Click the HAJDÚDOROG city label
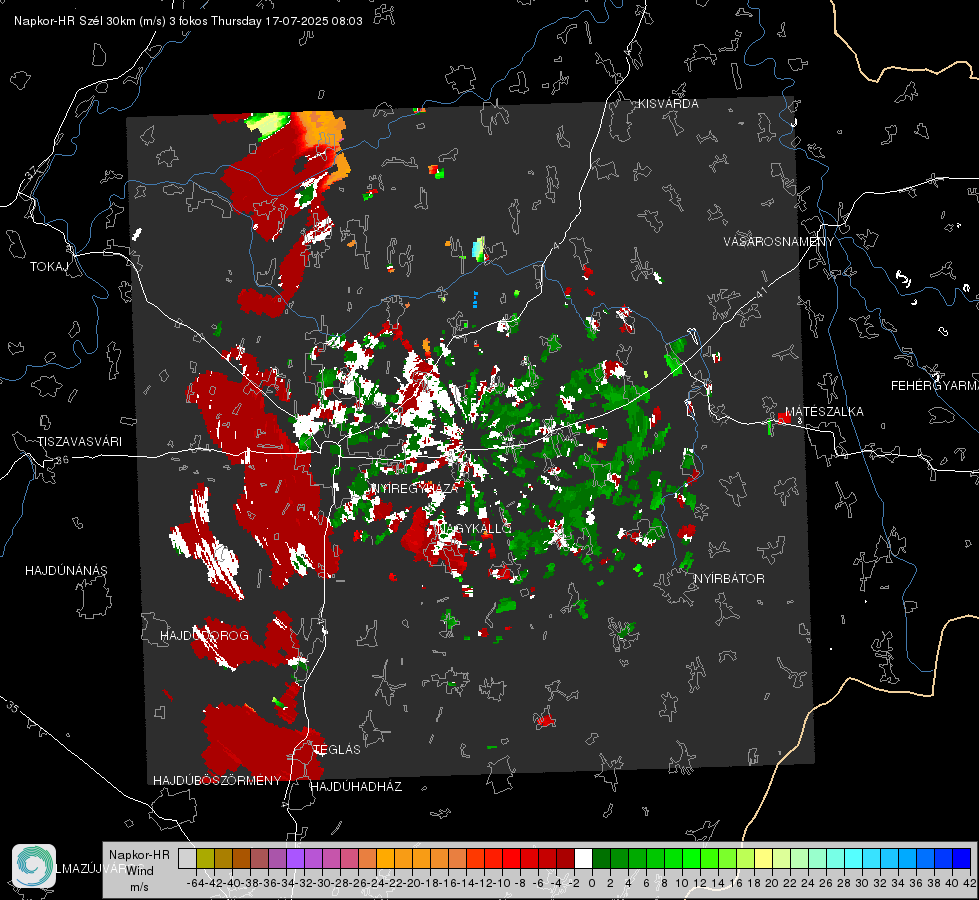This screenshot has height=900, width=979. pyautogui.click(x=204, y=635)
